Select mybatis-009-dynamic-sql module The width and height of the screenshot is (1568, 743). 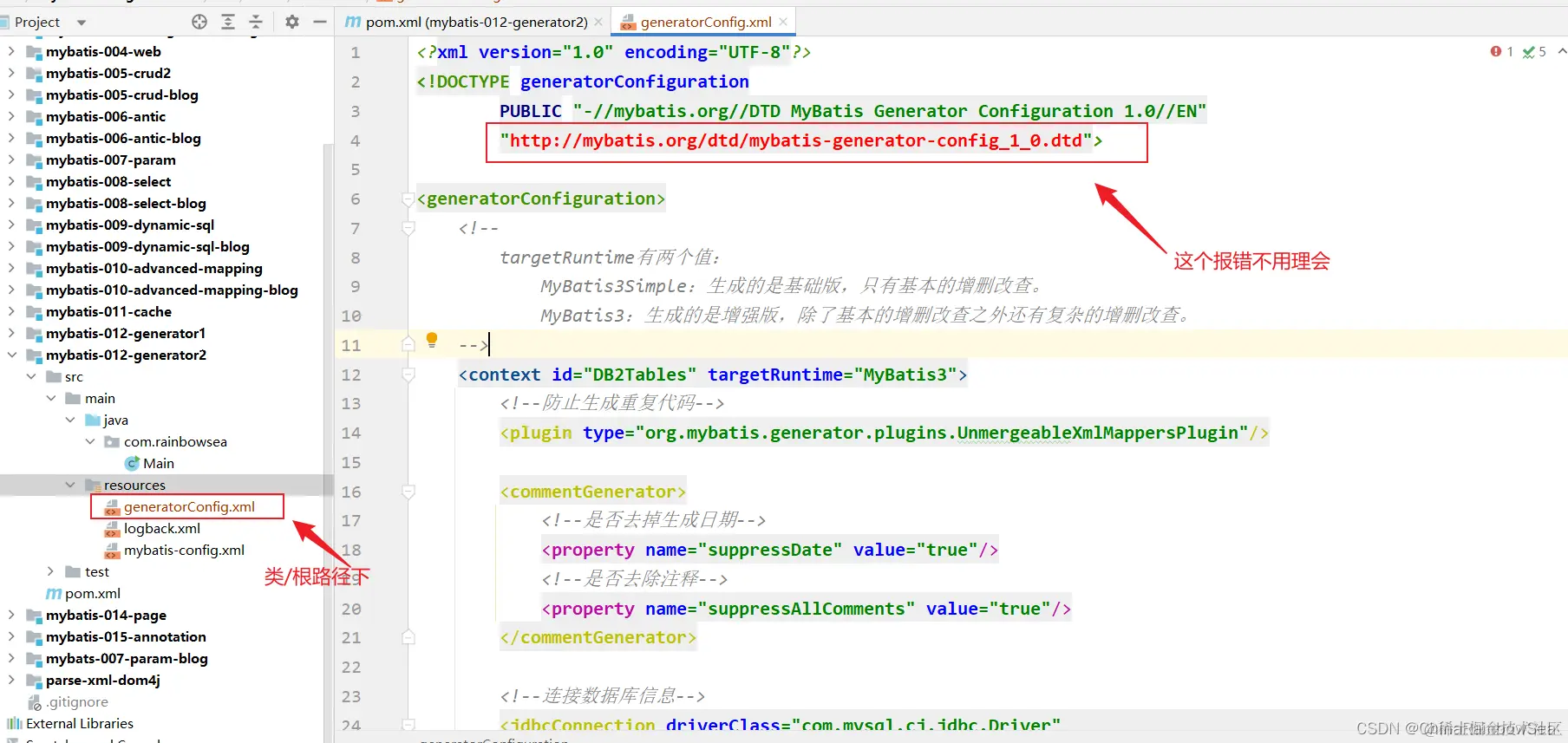click(x=130, y=225)
